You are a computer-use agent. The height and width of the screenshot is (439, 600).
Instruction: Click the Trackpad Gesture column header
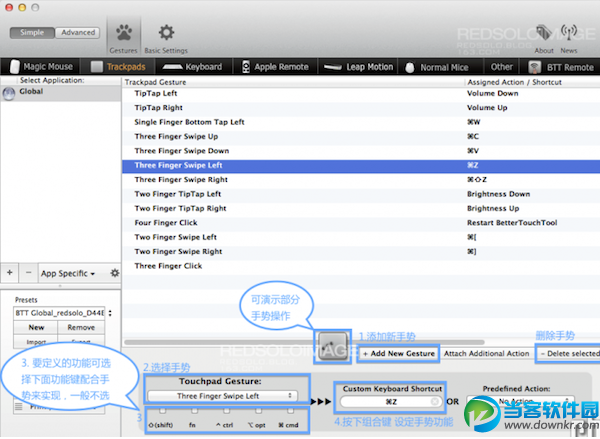click(293, 82)
